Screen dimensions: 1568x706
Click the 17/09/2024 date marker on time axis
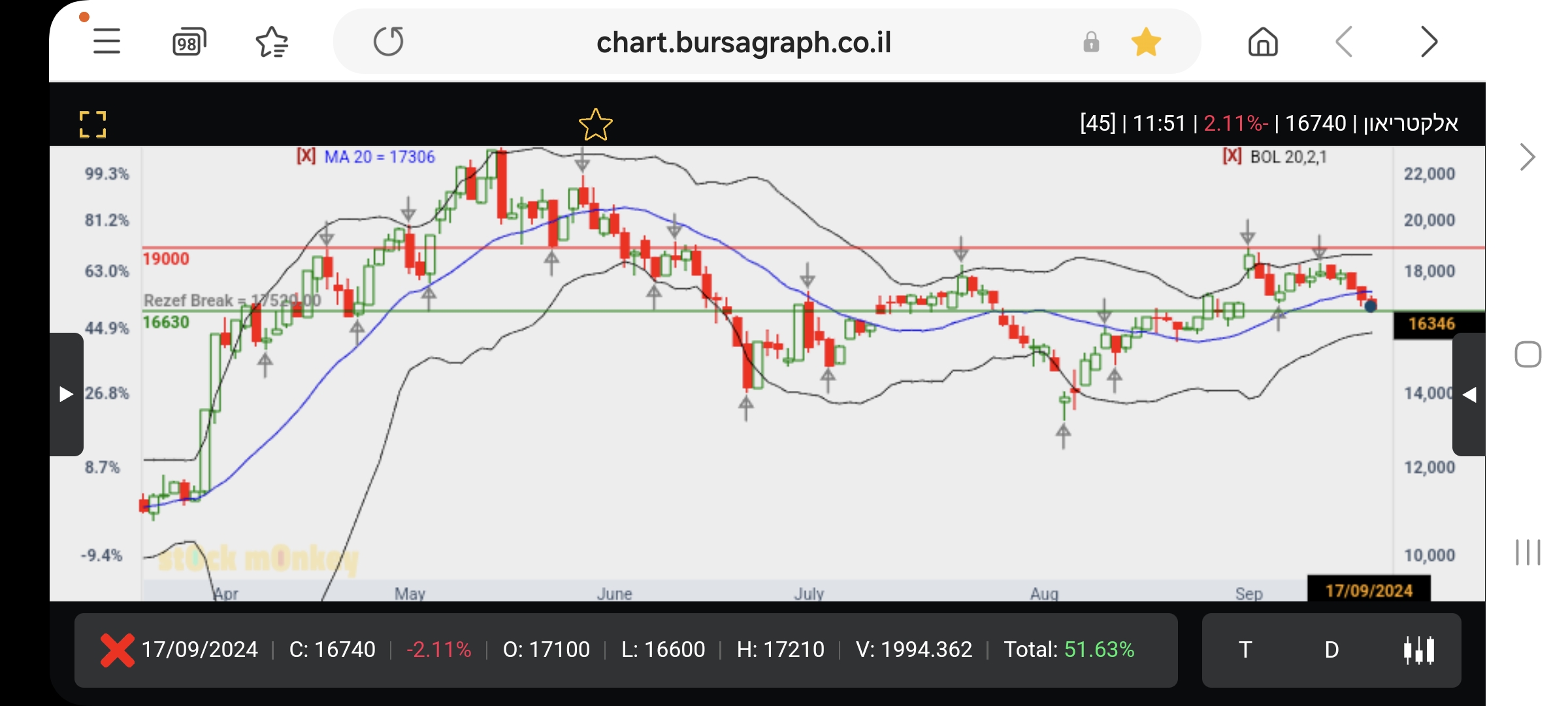coord(1369,590)
